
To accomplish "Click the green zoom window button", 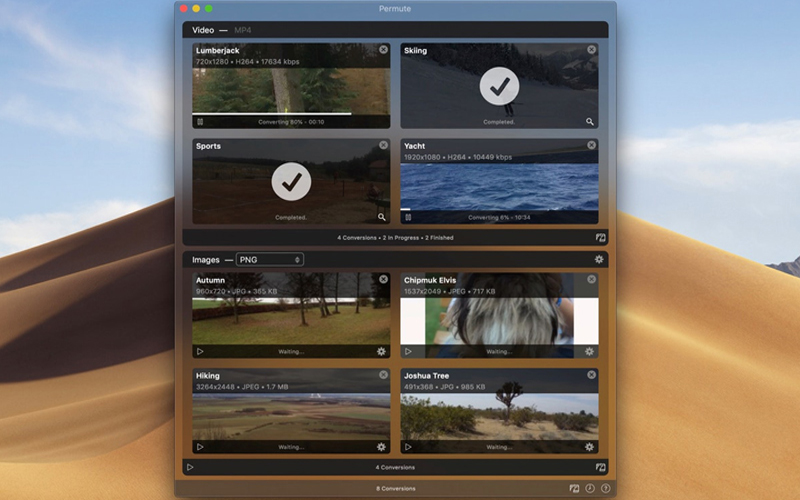I will point(209,9).
